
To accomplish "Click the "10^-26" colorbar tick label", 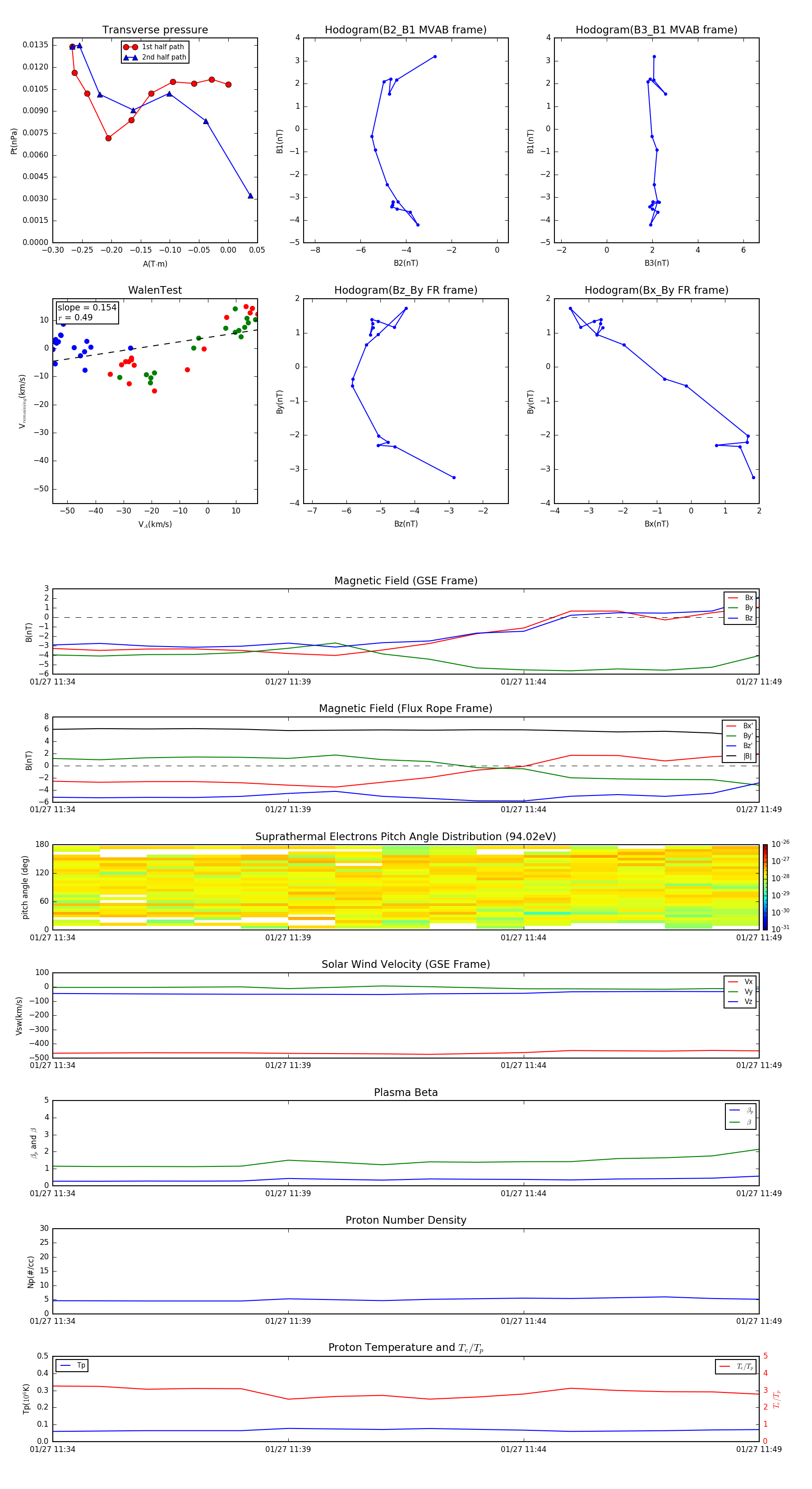I will pos(780,844).
